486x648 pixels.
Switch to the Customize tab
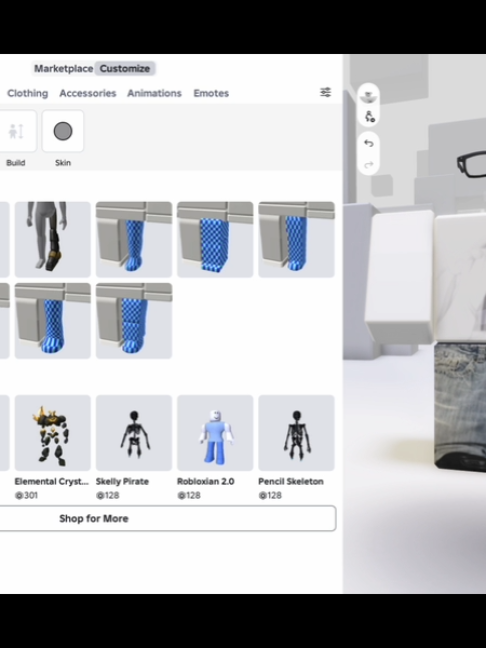[125, 69]
